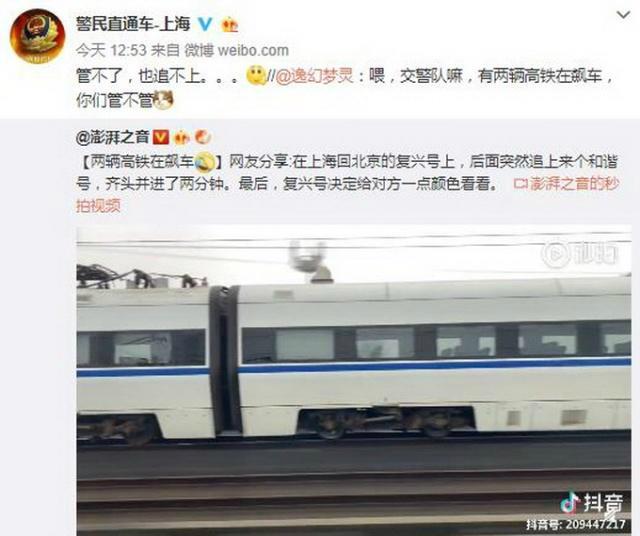Open the @澎湃之音 original poster link
The image size is (640, 536).
[112, 137]
